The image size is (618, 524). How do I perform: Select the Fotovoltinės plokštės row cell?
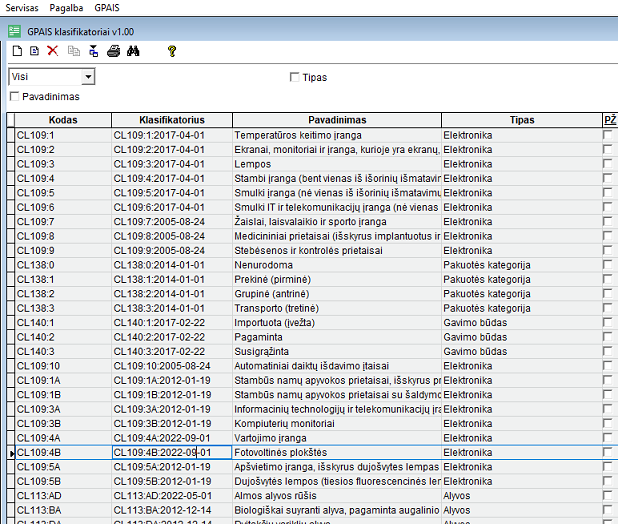(336, 453)
